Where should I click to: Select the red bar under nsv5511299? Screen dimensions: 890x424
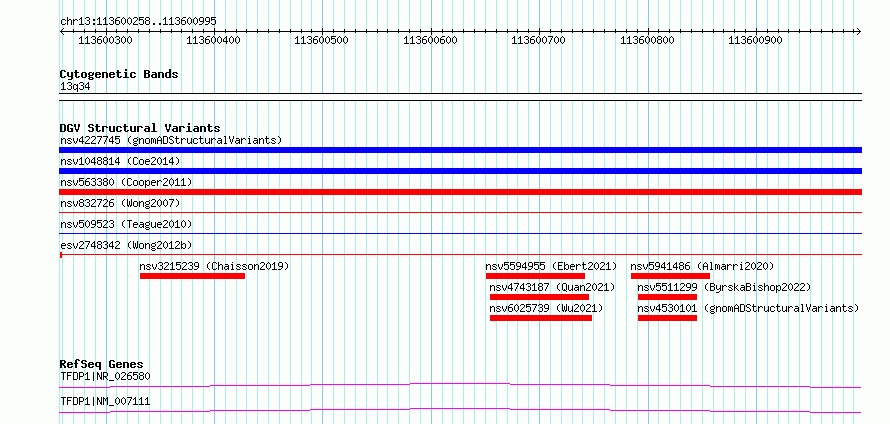tap(668, 297)
